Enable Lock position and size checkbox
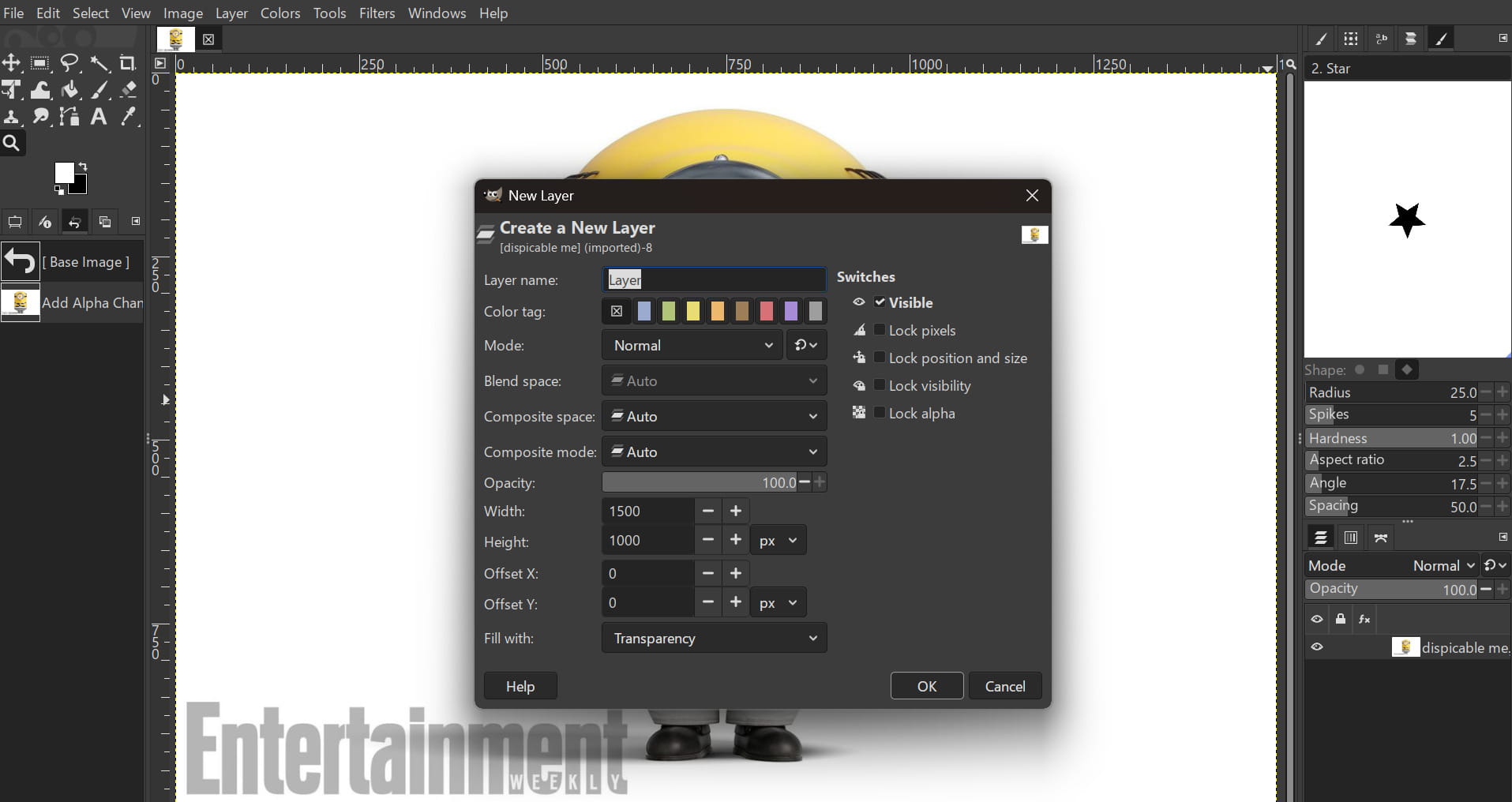The image size is (1512, 802). (880, 358)
